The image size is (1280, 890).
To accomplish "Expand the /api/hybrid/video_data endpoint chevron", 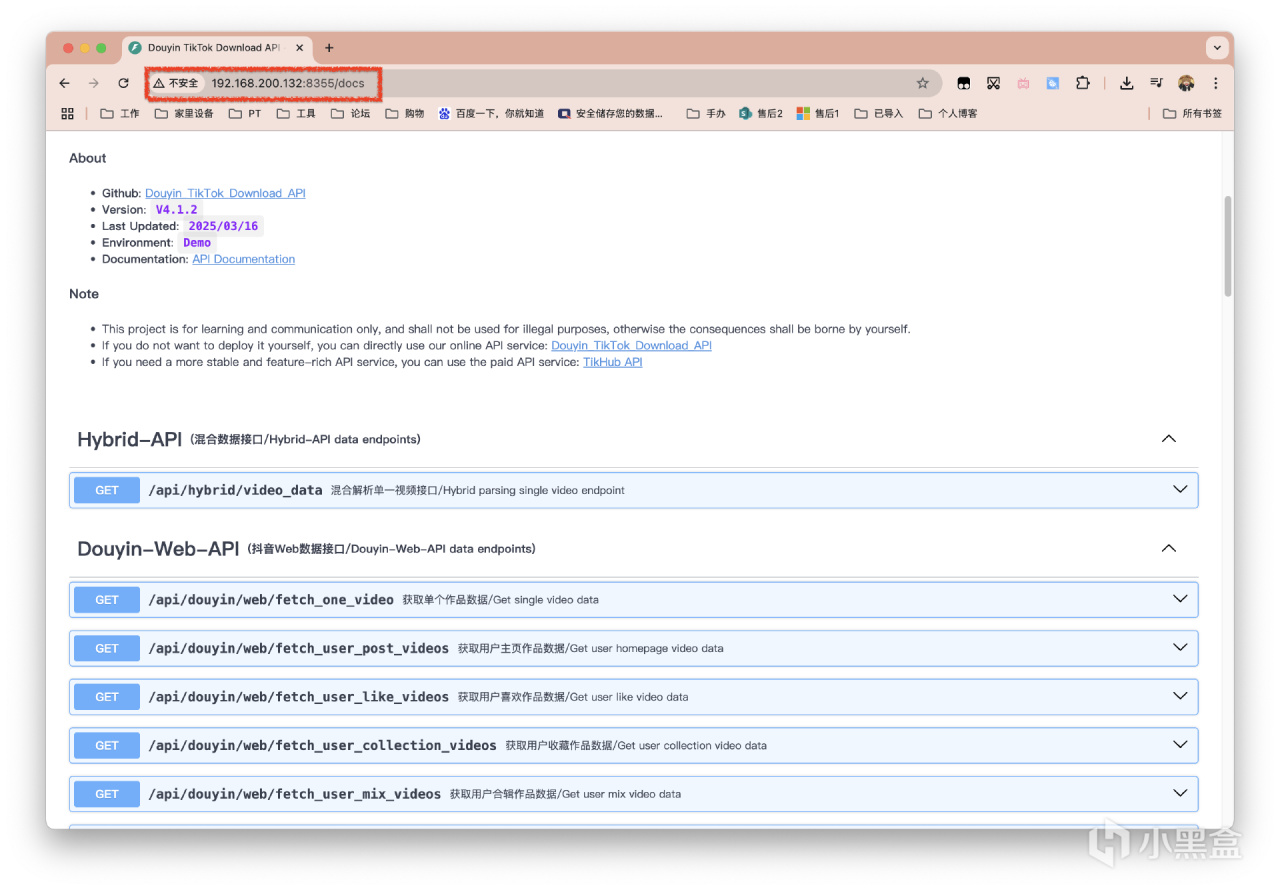I will pos(1180,490).
